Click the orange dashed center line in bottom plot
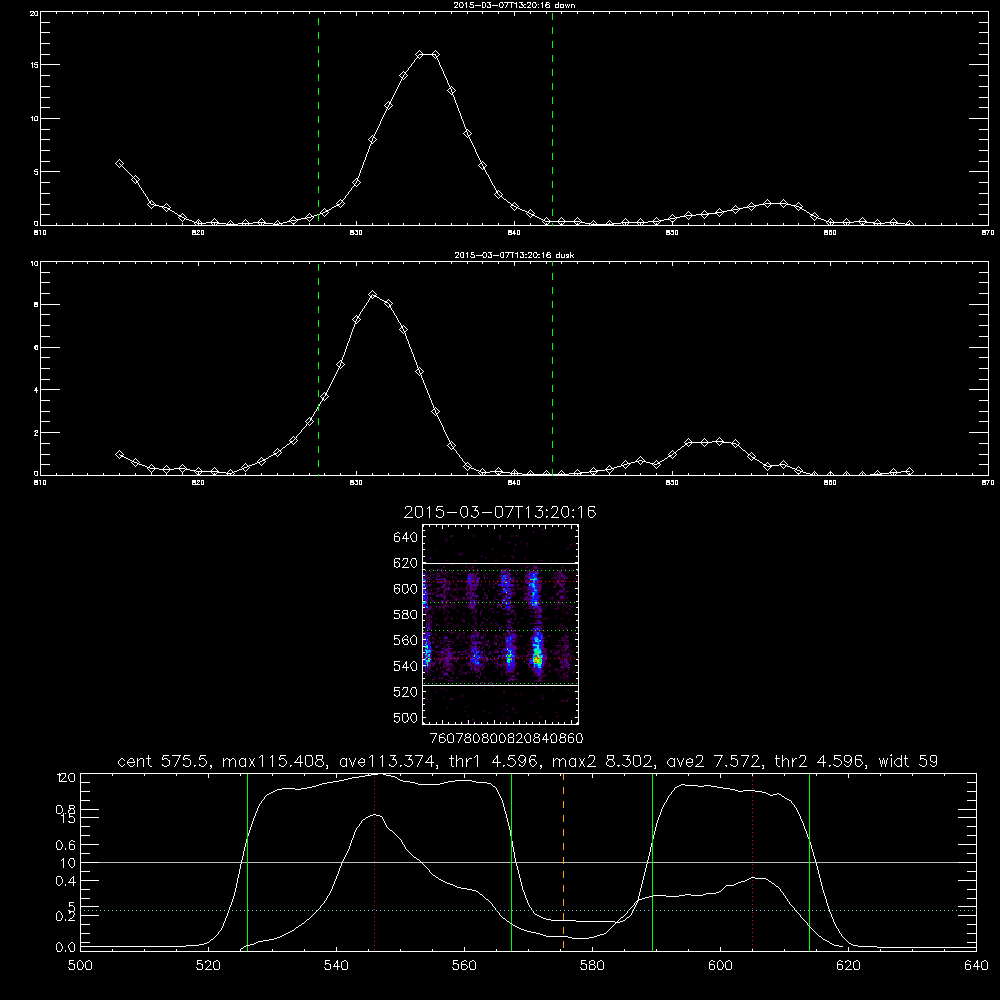Screen dimensions: 1000x1000 tap(563, 861)
